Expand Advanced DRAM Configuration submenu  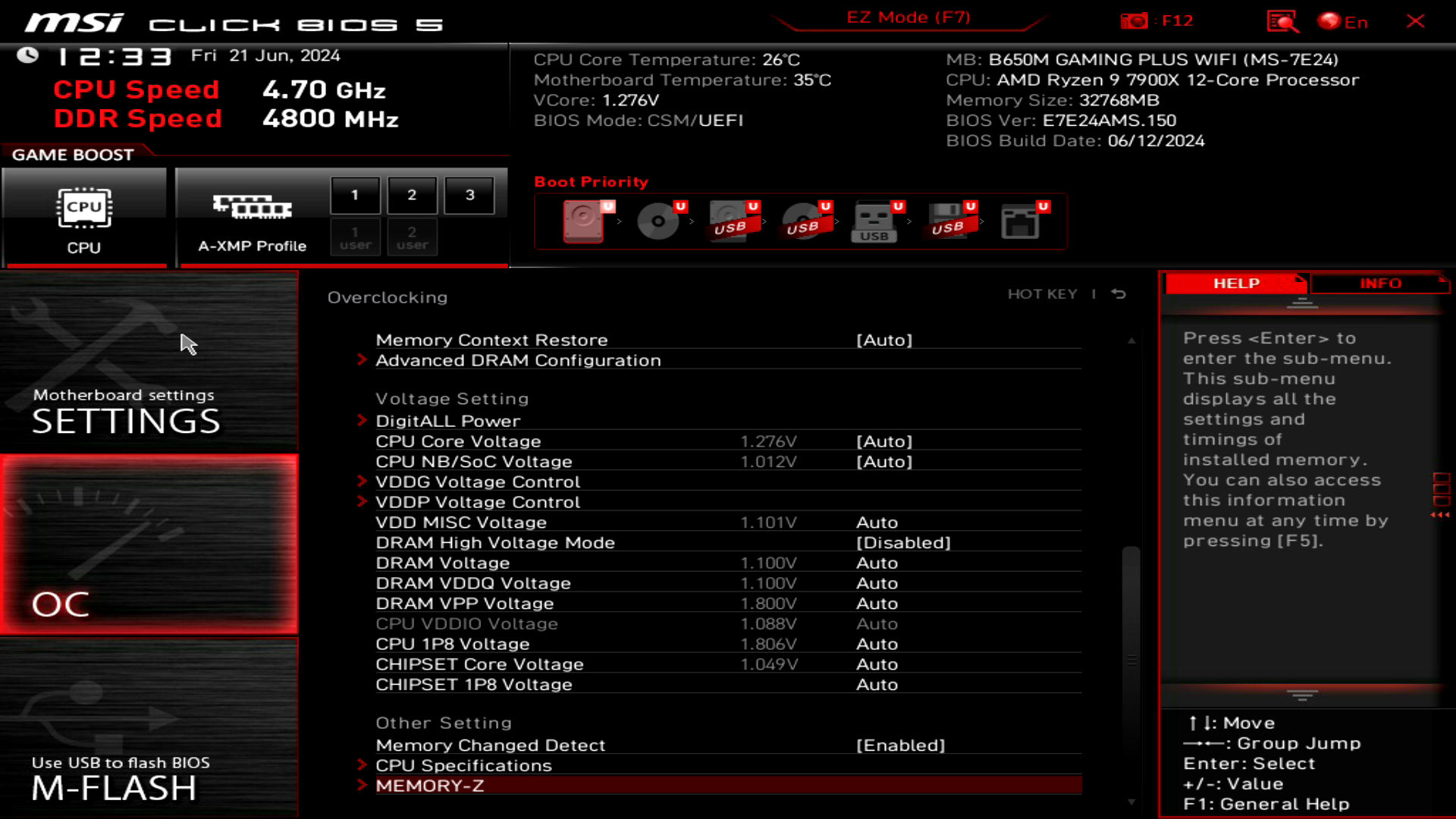coord(518,360)
